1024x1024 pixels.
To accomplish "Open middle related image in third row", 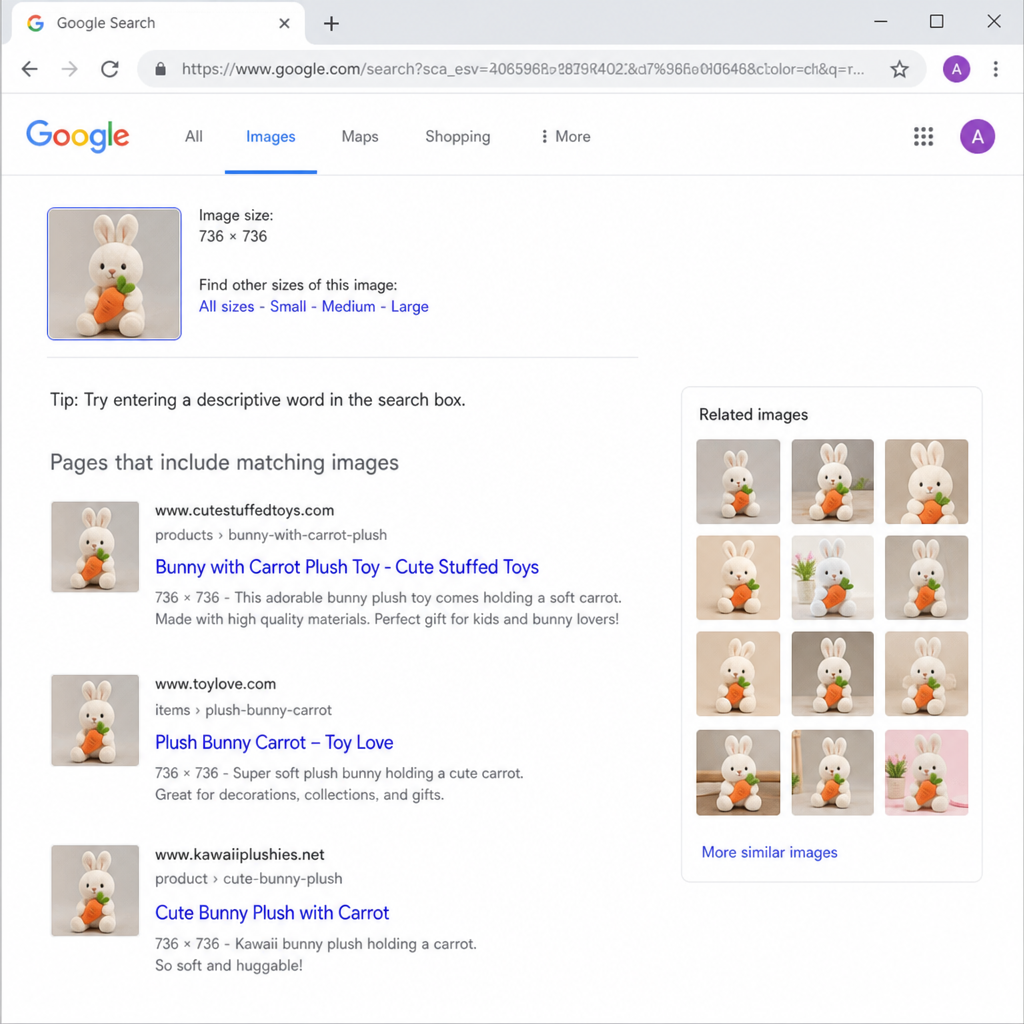I will point(832,674).
